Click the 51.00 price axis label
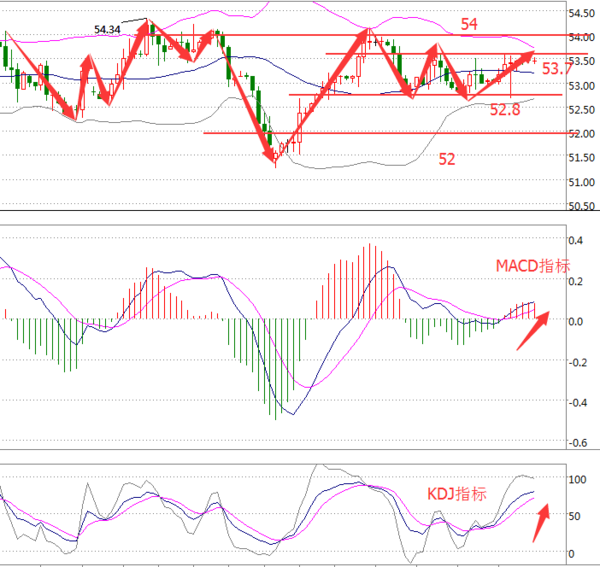This screenshot has width=600, height=567. tap(582, 182)
